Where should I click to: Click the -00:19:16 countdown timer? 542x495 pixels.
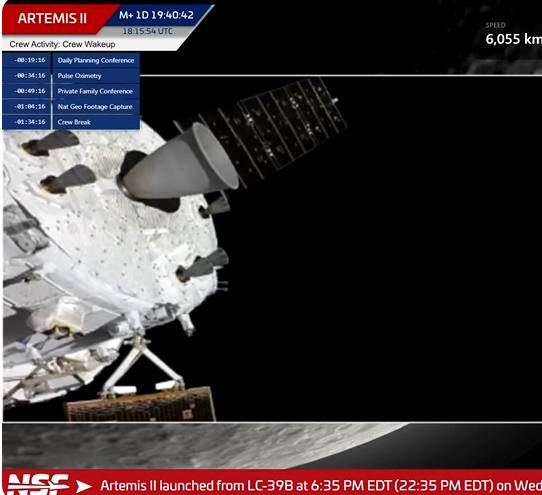click(x=30, y=60)
